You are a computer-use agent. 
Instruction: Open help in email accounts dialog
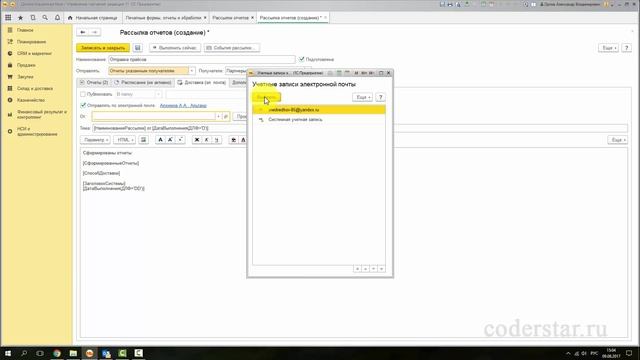[x=380, y=98]
